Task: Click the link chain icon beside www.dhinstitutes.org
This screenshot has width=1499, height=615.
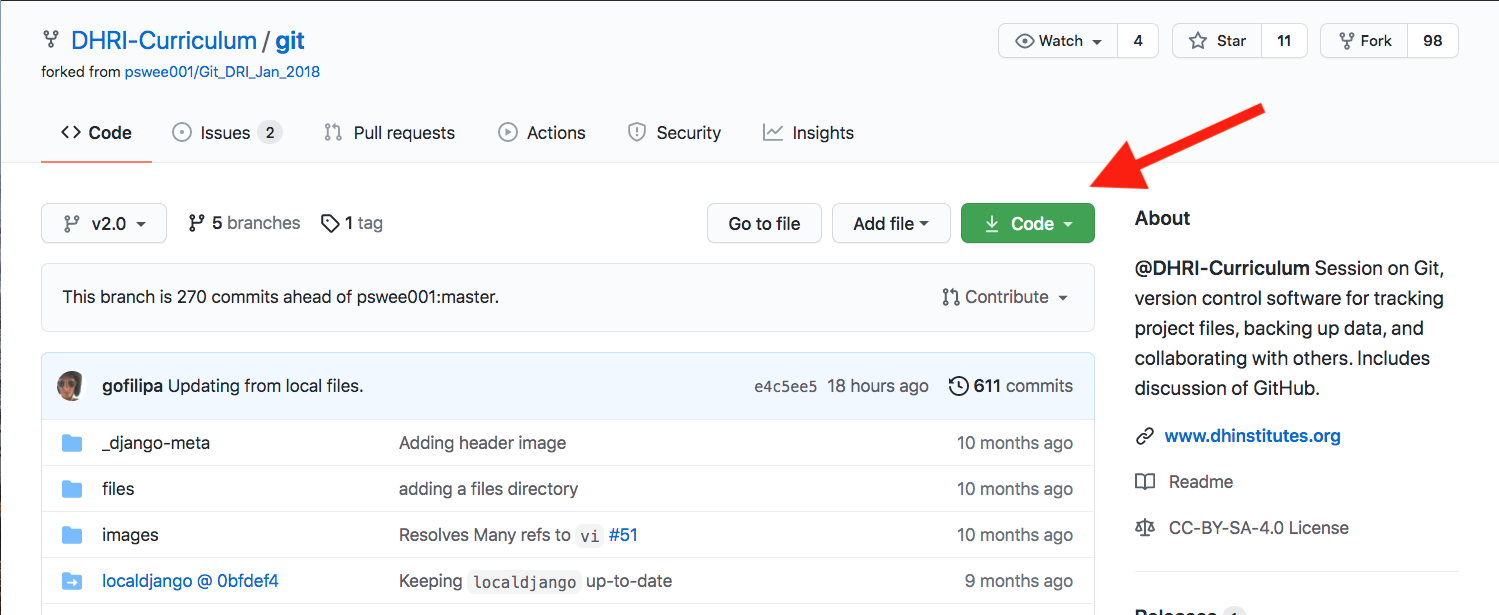Action: coord(1145,436)
